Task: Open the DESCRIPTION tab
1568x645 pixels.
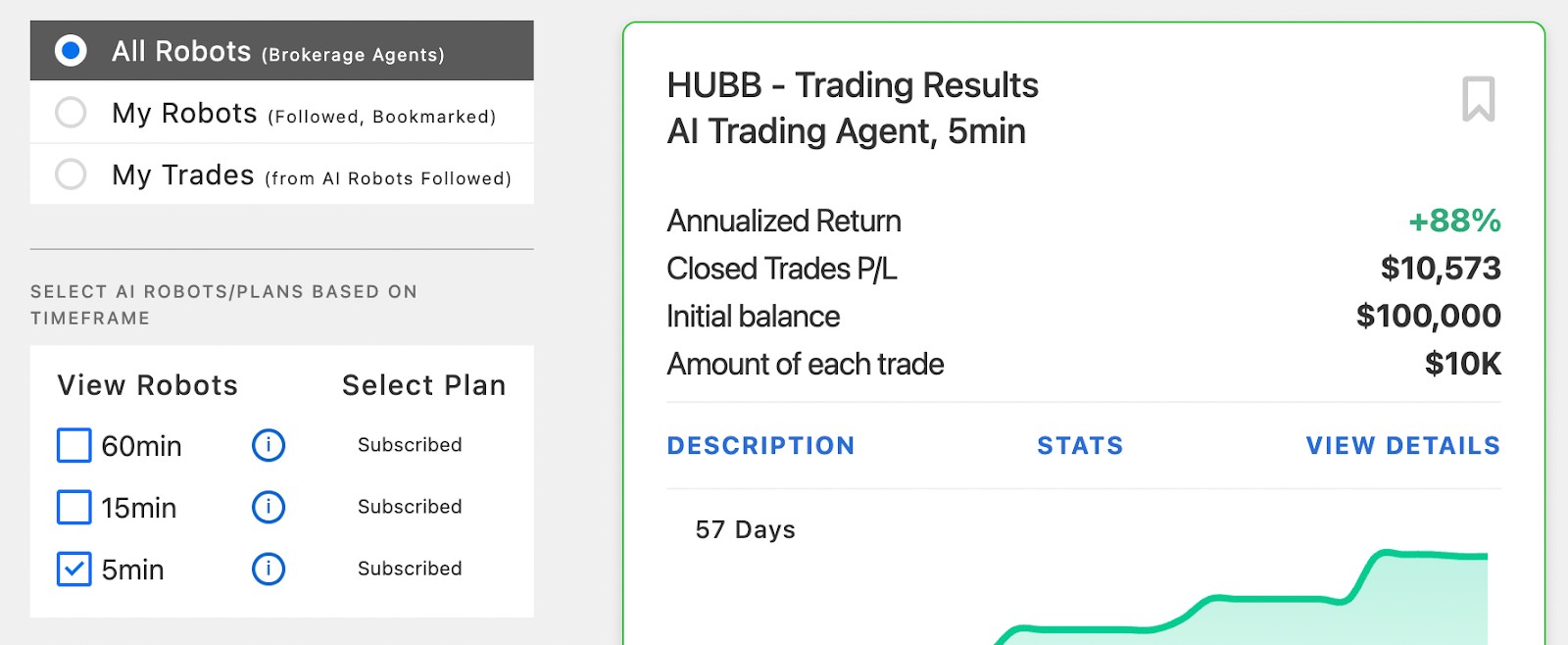Action: coord(760,446)
